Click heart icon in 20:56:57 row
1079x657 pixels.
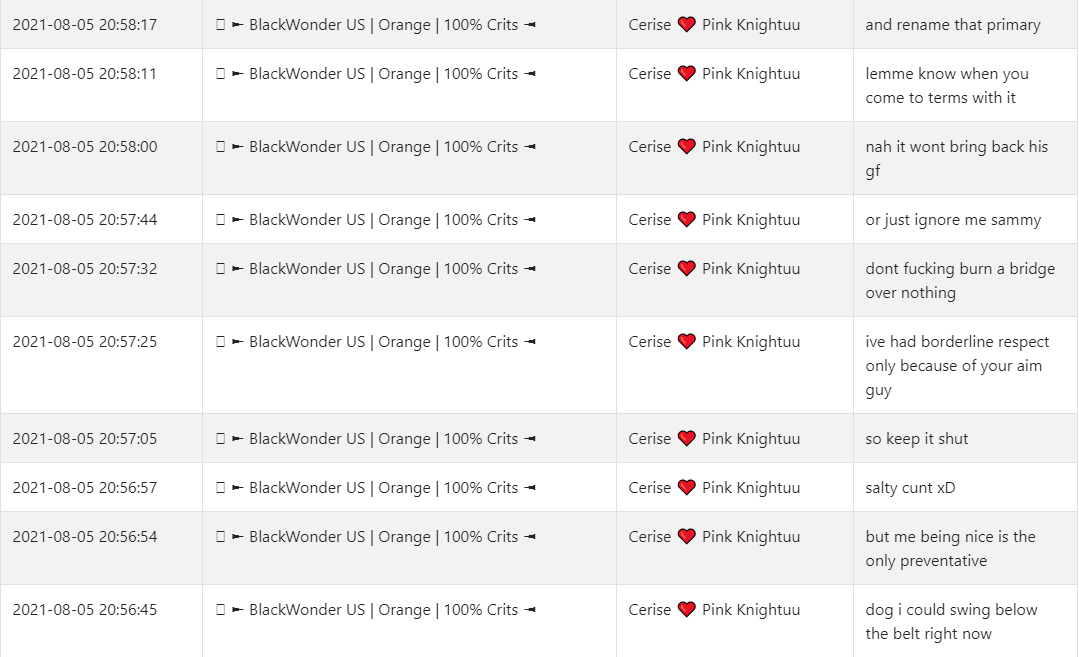686,488
